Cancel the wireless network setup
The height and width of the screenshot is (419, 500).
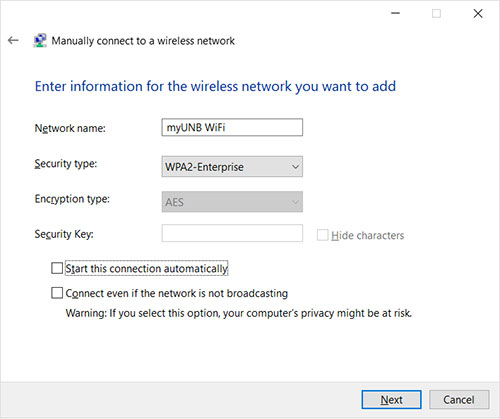point(459,399)
